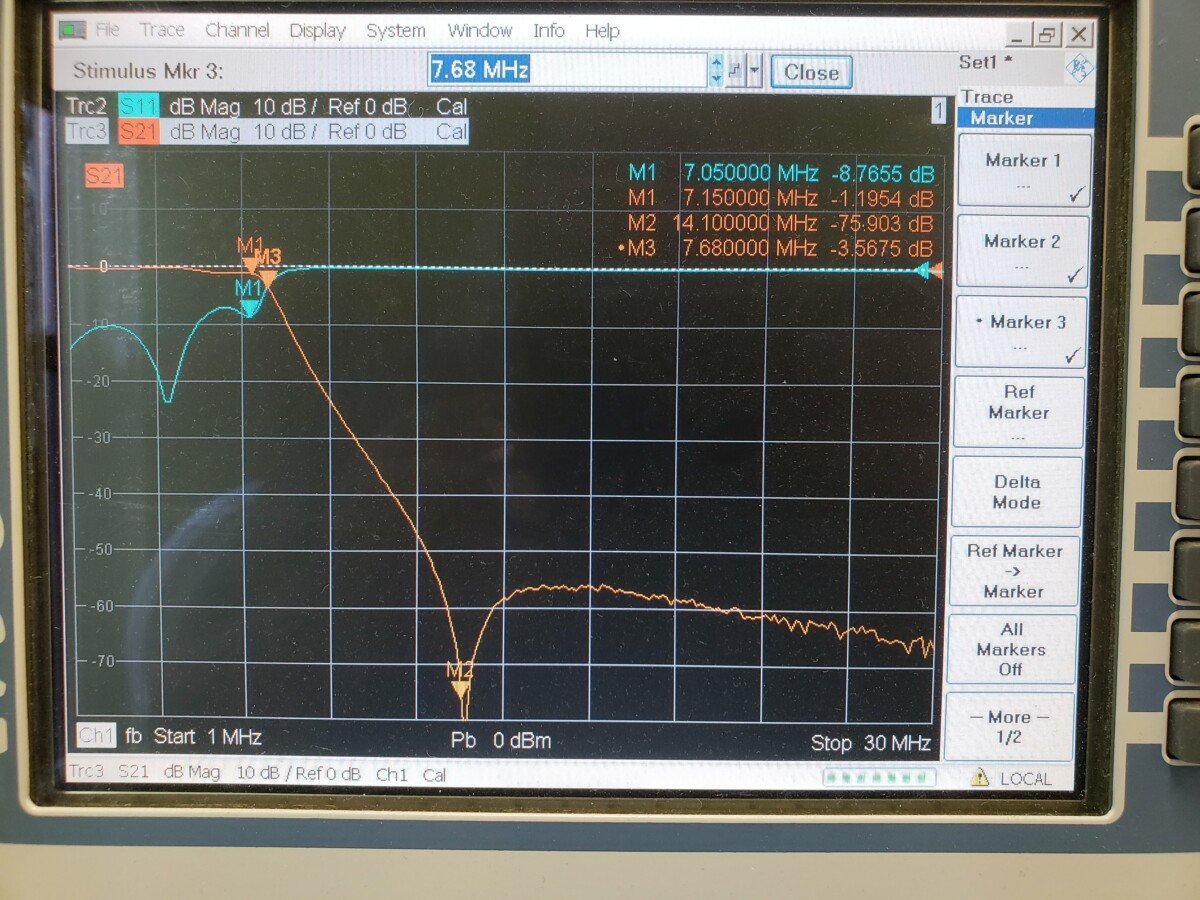The width and height of the screenshot is (1200, 900).
Task: Click the application icon left of File
Action: (72, 30)
